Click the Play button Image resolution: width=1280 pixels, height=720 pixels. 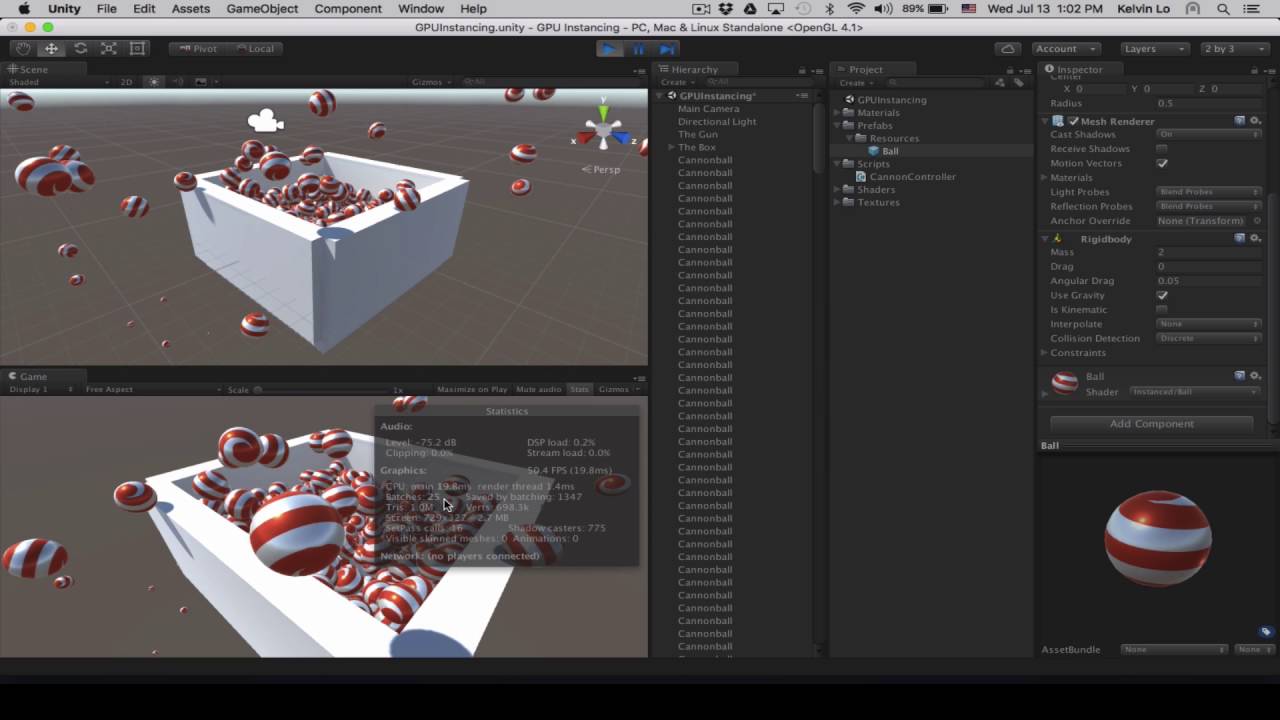(x=609, y=48)
